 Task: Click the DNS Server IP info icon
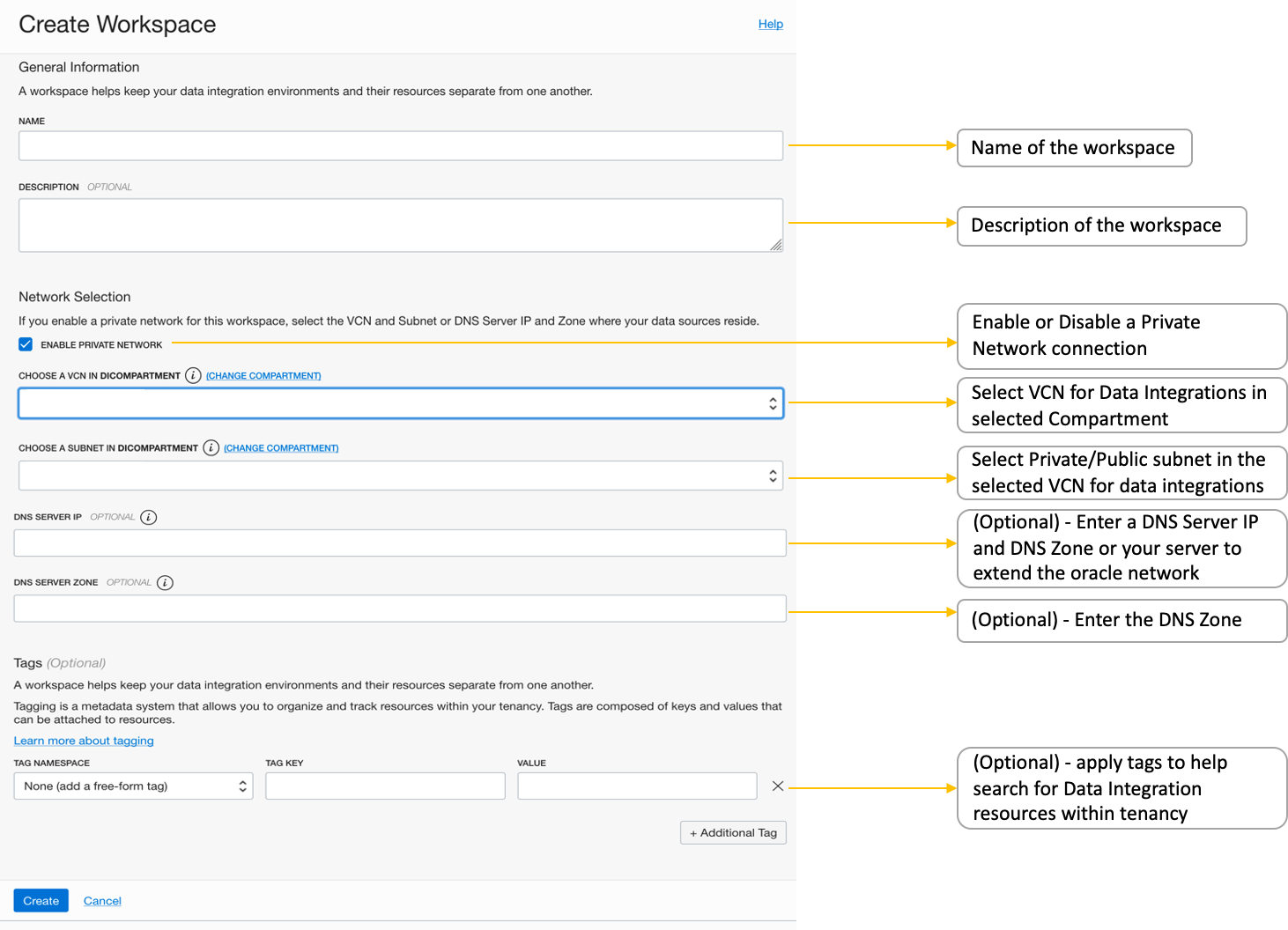(x=149, y=517)
